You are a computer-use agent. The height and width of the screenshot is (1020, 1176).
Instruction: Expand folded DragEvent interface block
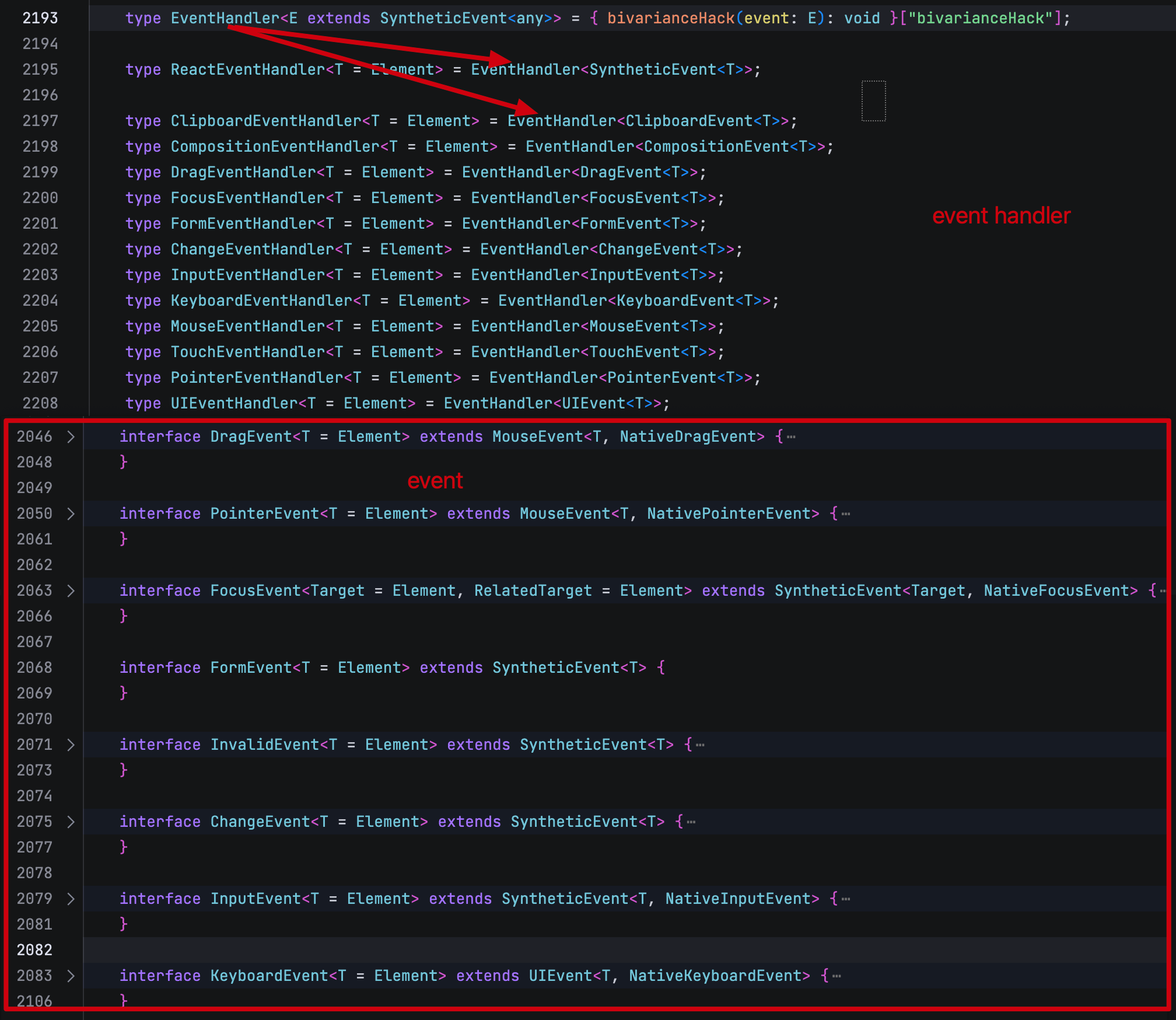pyautogui.click(x=71, y=436)
